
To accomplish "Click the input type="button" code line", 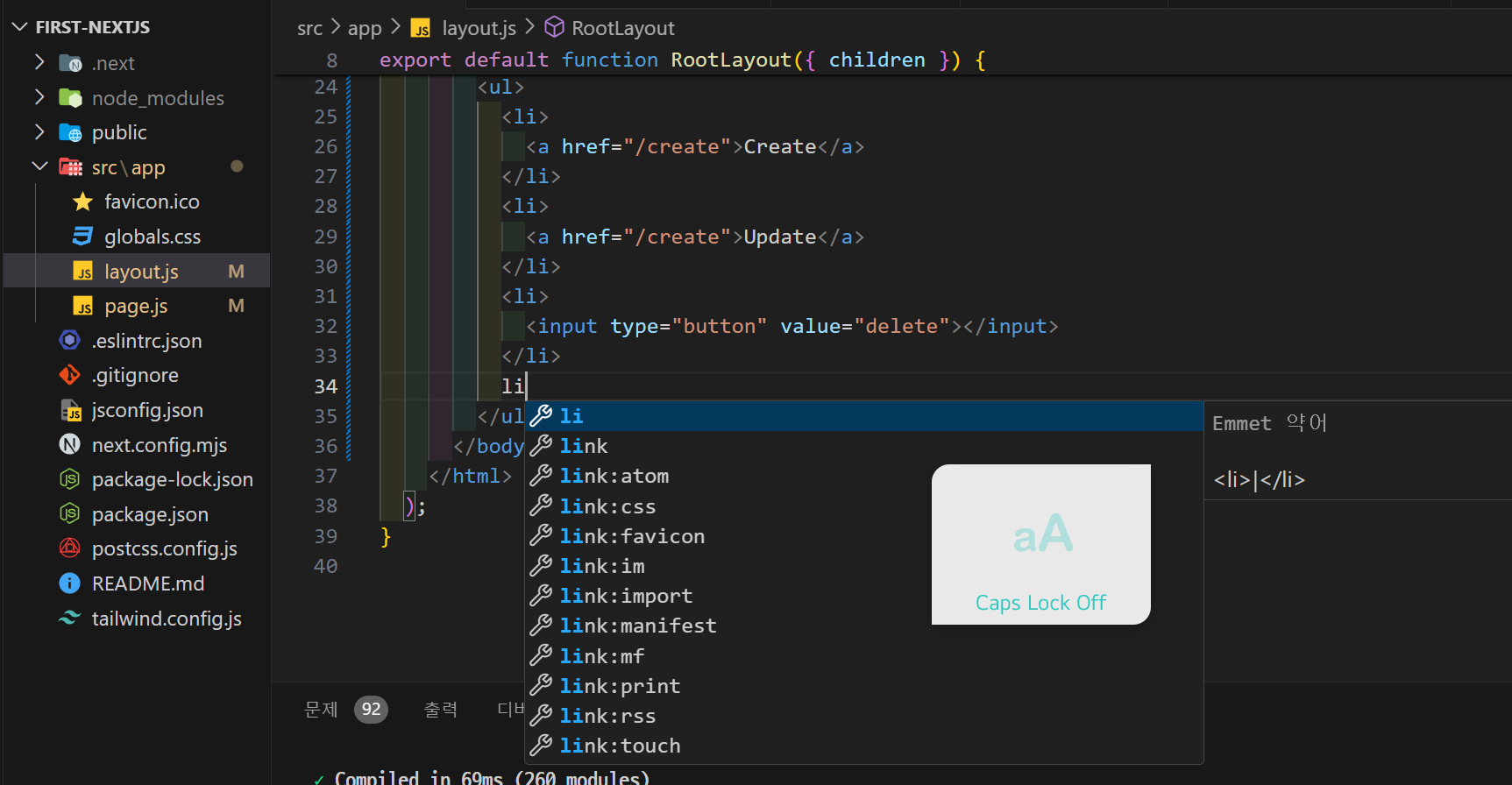I will 792,327.
